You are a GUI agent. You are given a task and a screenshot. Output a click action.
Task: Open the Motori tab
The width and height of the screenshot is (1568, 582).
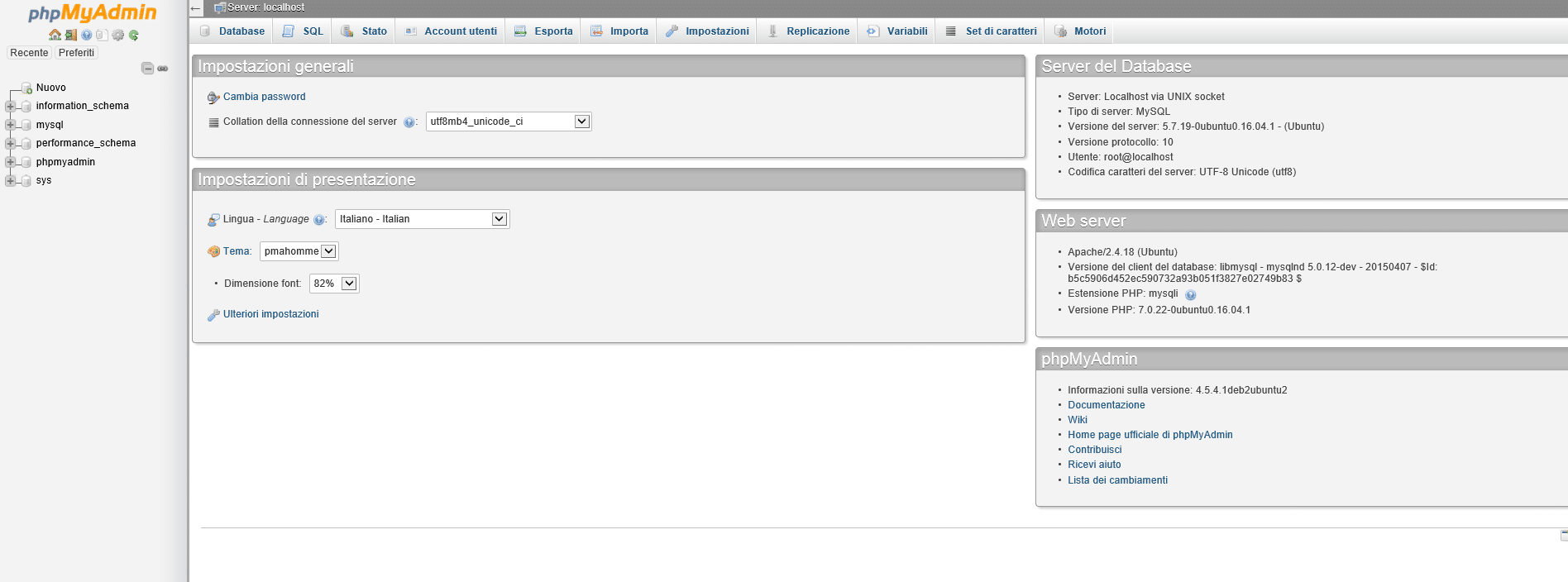[x=1080, y=31]
